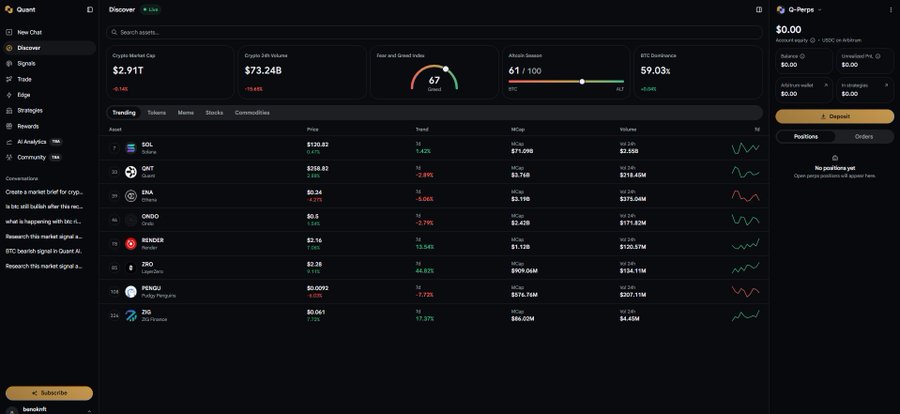
Task: Collapse the left sidebar panel icon
Action: click(x=90, y=10)
